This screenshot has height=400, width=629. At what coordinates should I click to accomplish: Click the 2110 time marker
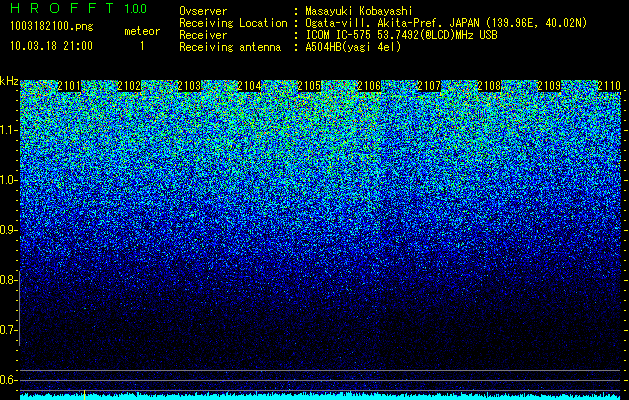609,86
